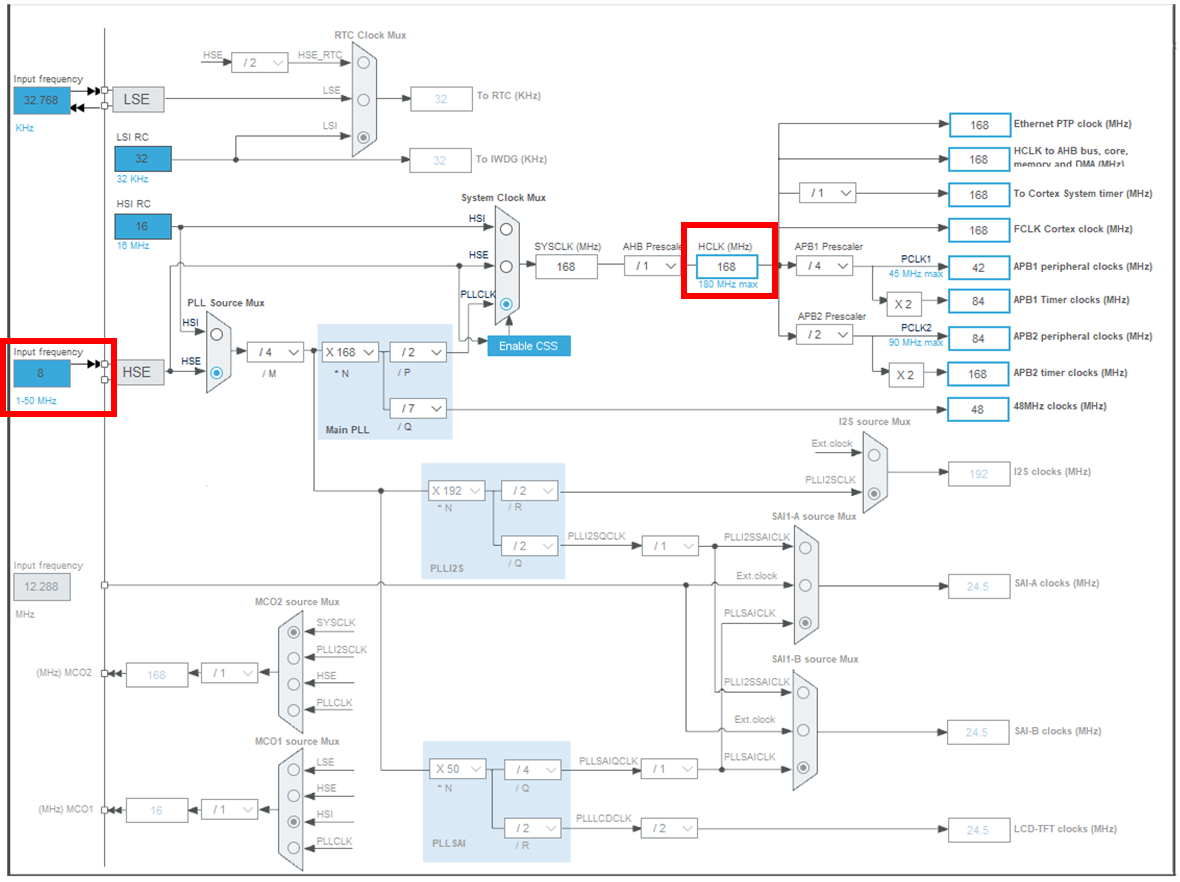Screen dimensions: 1180x882
Task: Open the PLL /M divider dropdown
Action: coord(275,352)
